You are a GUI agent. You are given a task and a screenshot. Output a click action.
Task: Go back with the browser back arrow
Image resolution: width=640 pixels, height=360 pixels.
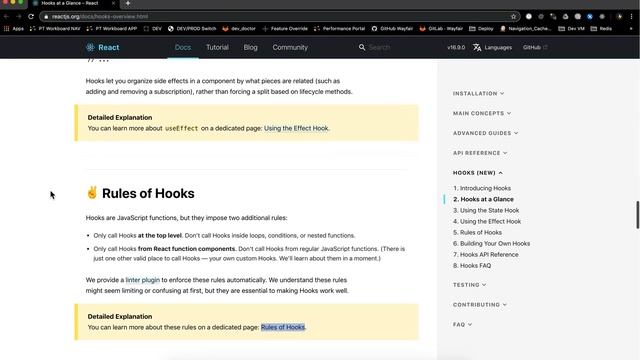[6, 16]
